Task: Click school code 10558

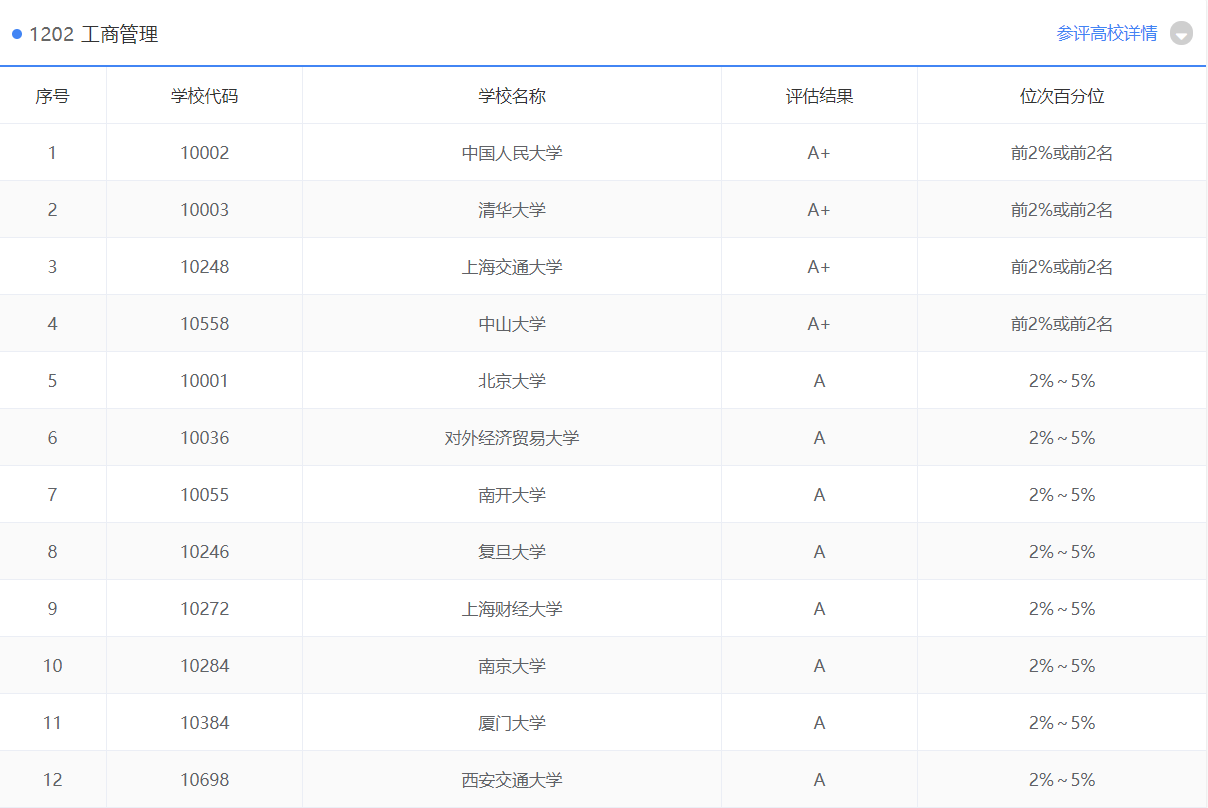Action: tap(204, 324)
